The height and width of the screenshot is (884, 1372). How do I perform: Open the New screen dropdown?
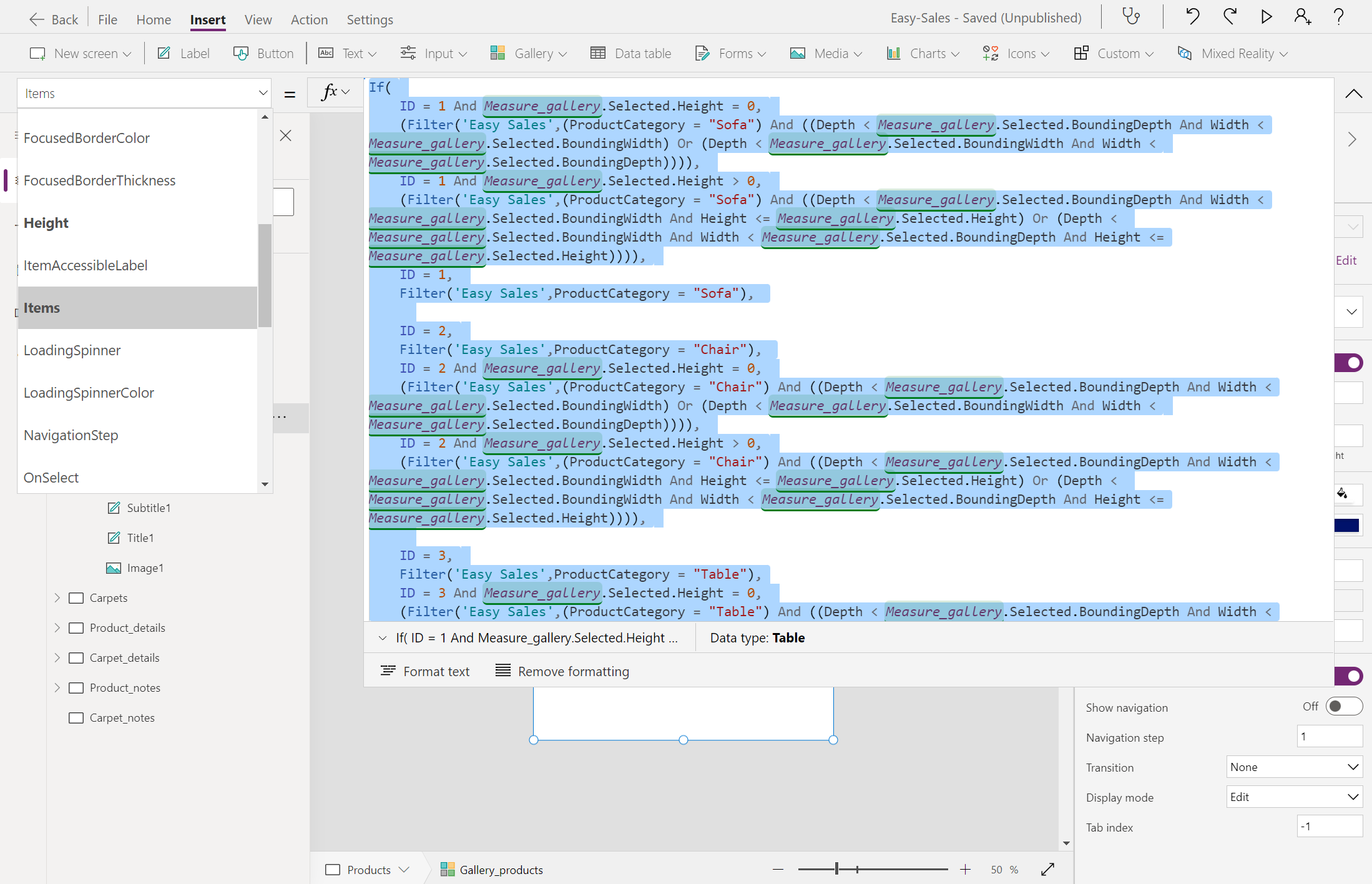pyautogui.click(x=81, y=54)
